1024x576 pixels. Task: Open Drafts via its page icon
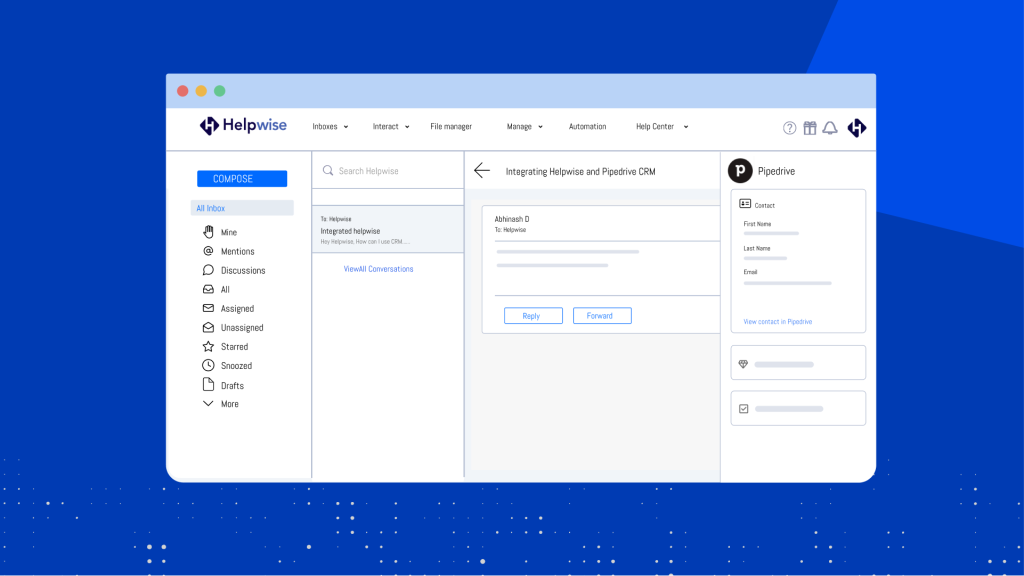206,385
